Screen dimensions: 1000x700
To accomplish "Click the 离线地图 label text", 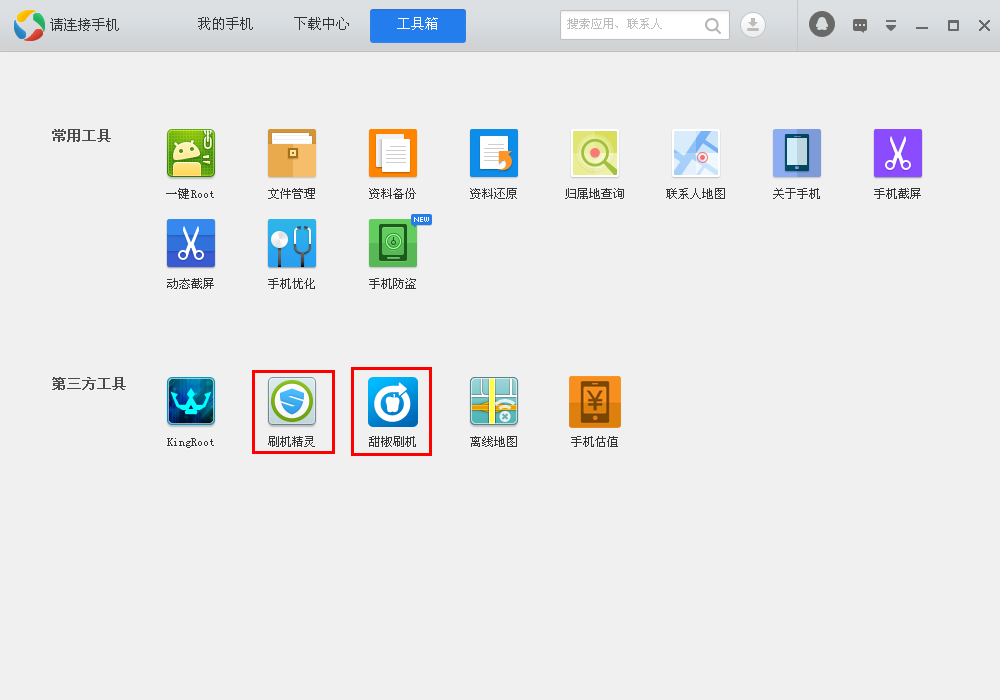I will coord(494,442).
